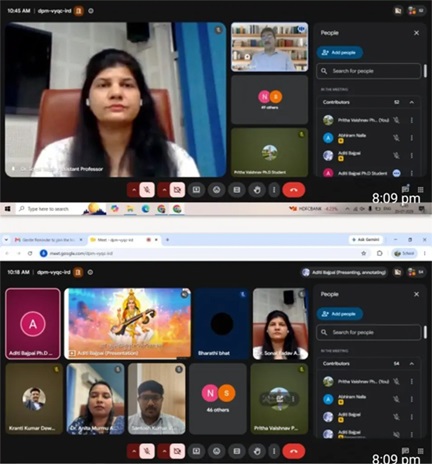
Task: Bookmark this page with the star icon
Action: pyautogui.click(x=364, y=253)
